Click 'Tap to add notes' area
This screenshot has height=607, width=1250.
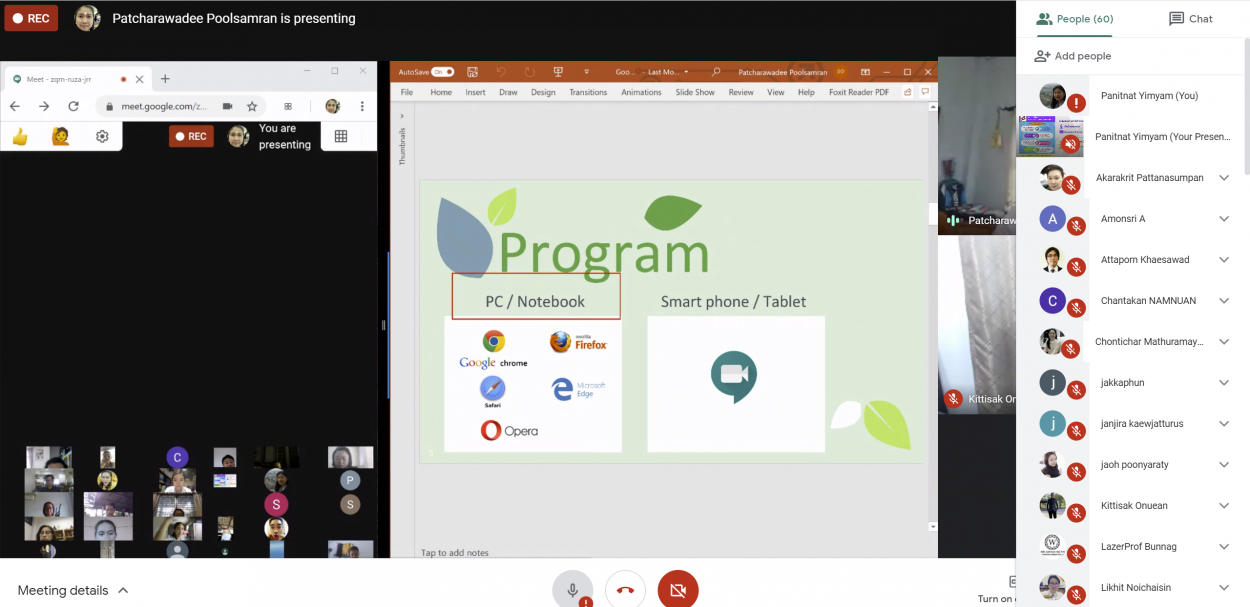point(455,552)
